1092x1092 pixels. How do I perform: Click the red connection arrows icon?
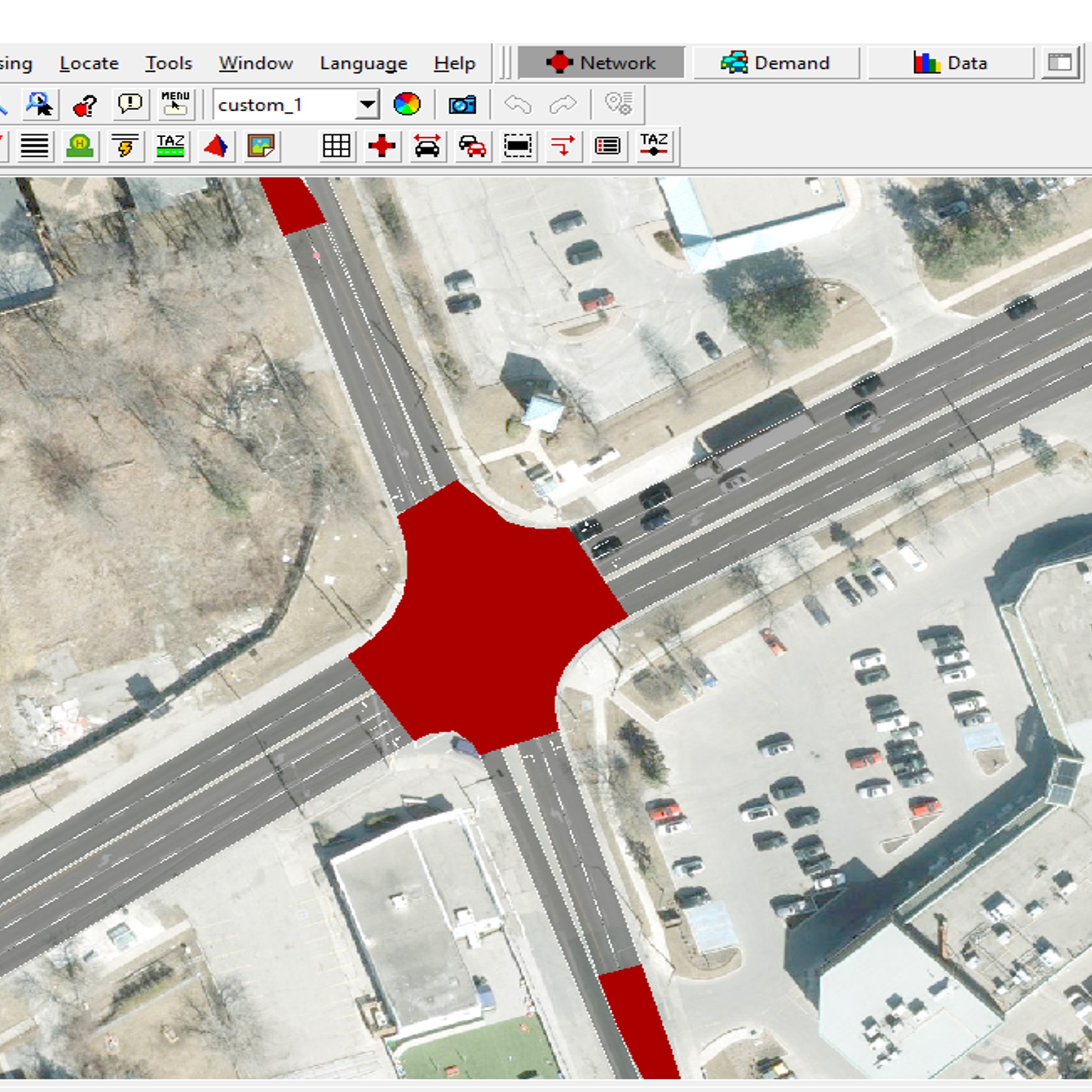562,147
